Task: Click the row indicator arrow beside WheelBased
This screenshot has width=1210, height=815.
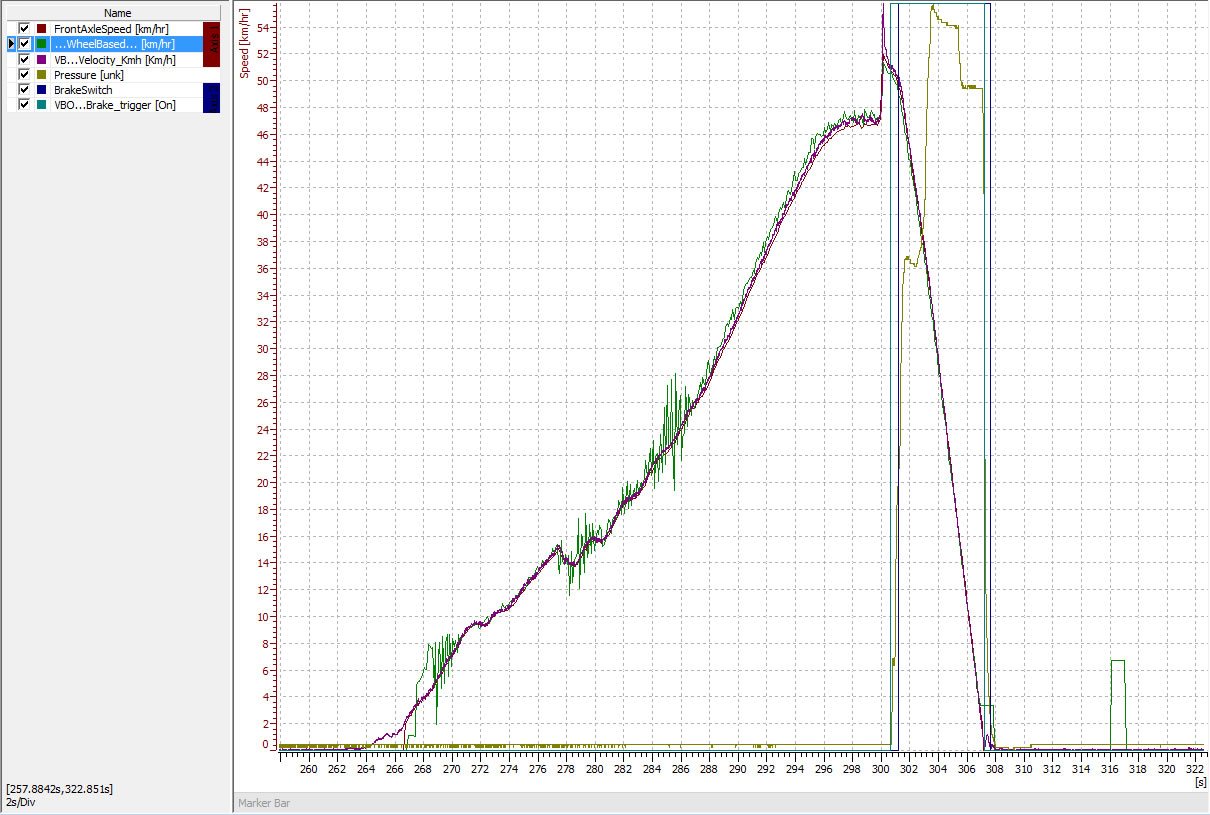Action: click(x=11, y=44)
